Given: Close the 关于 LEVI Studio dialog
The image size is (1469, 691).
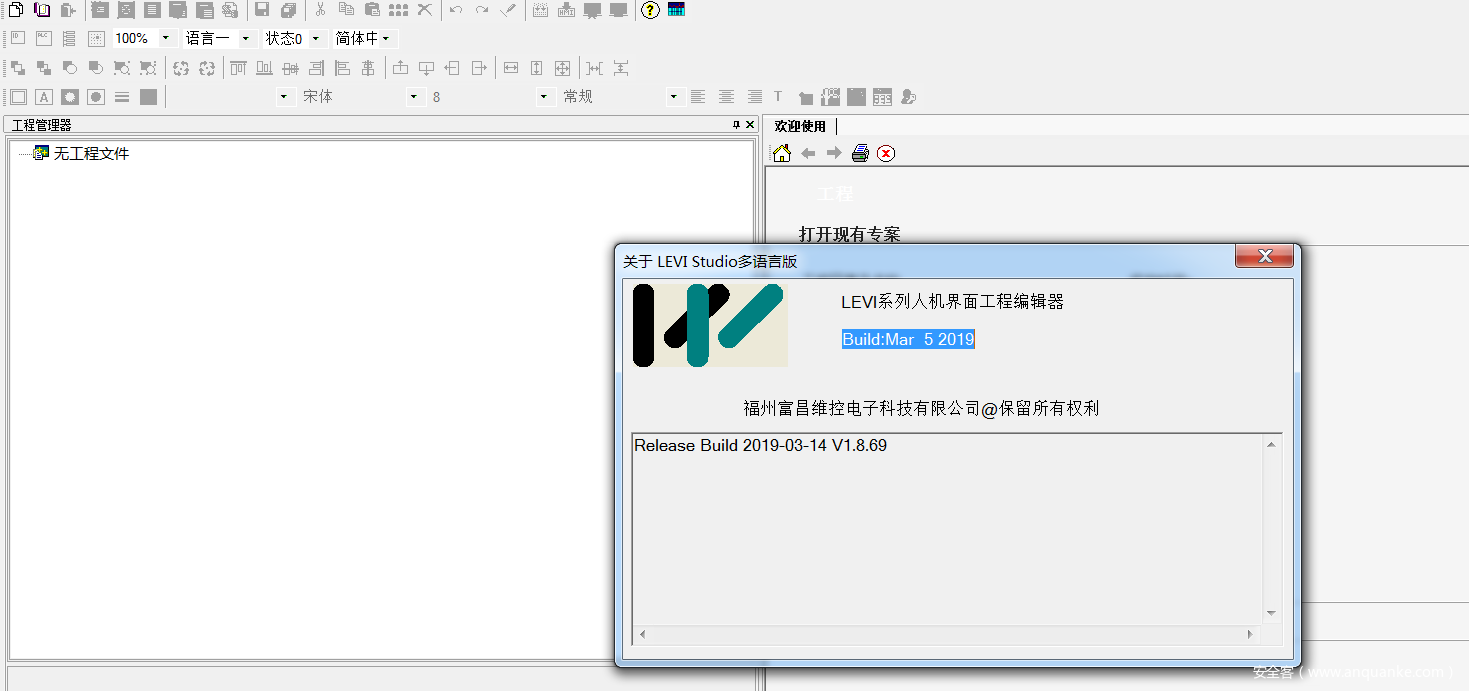Looking at the screenshot, I should point(1264,256).
